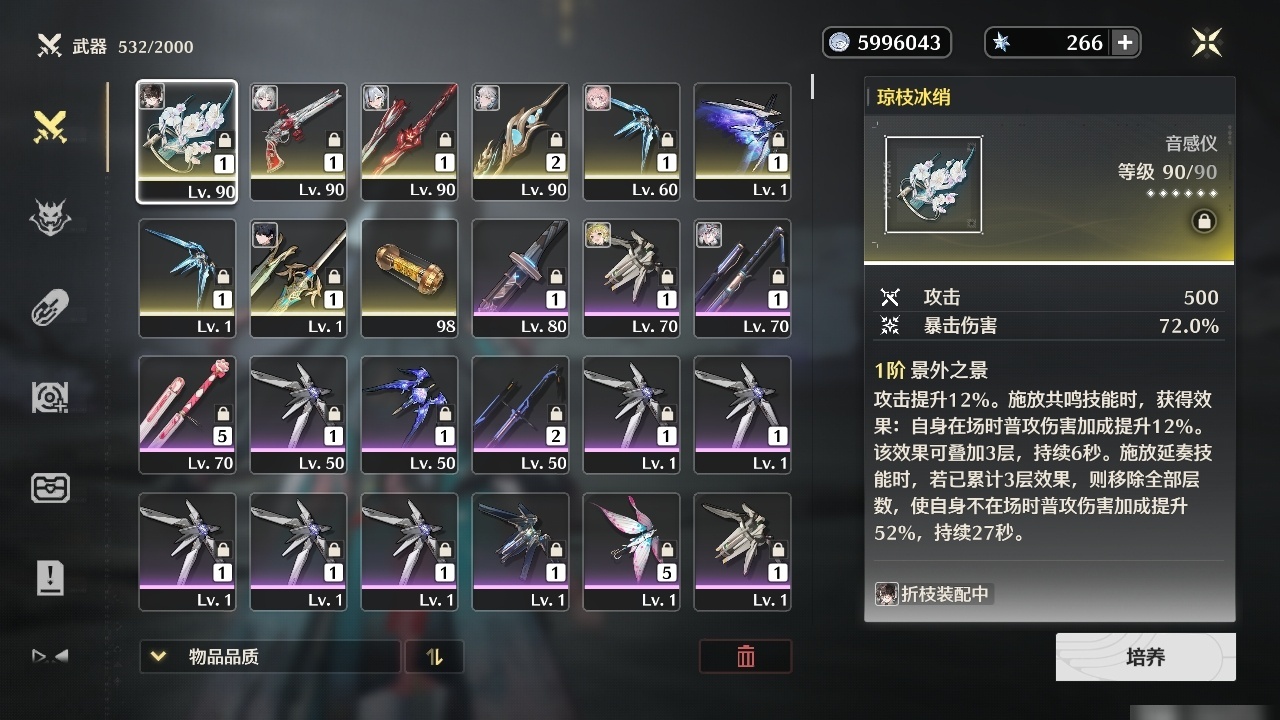Open the weapons tab in the sidebar

(x=50, y=127)
